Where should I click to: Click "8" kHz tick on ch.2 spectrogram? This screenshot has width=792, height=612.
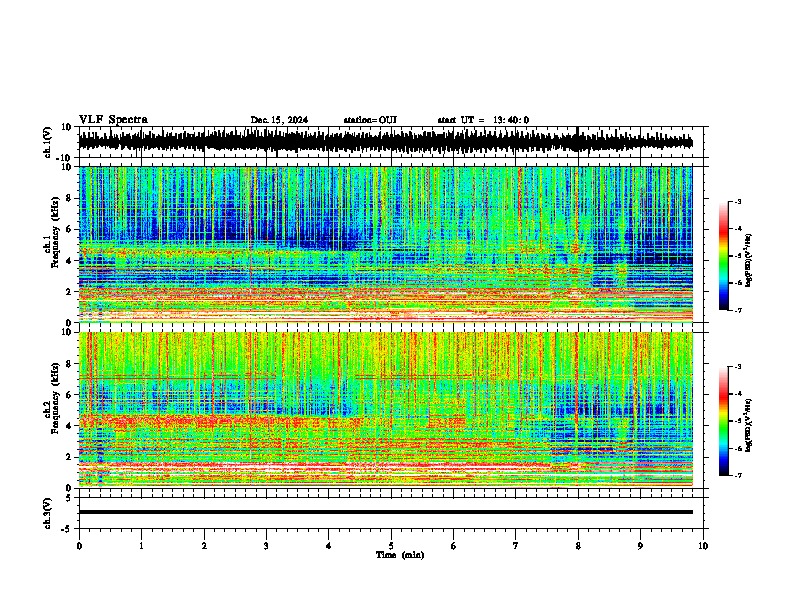pyautogui.click(x=70, y=364)
